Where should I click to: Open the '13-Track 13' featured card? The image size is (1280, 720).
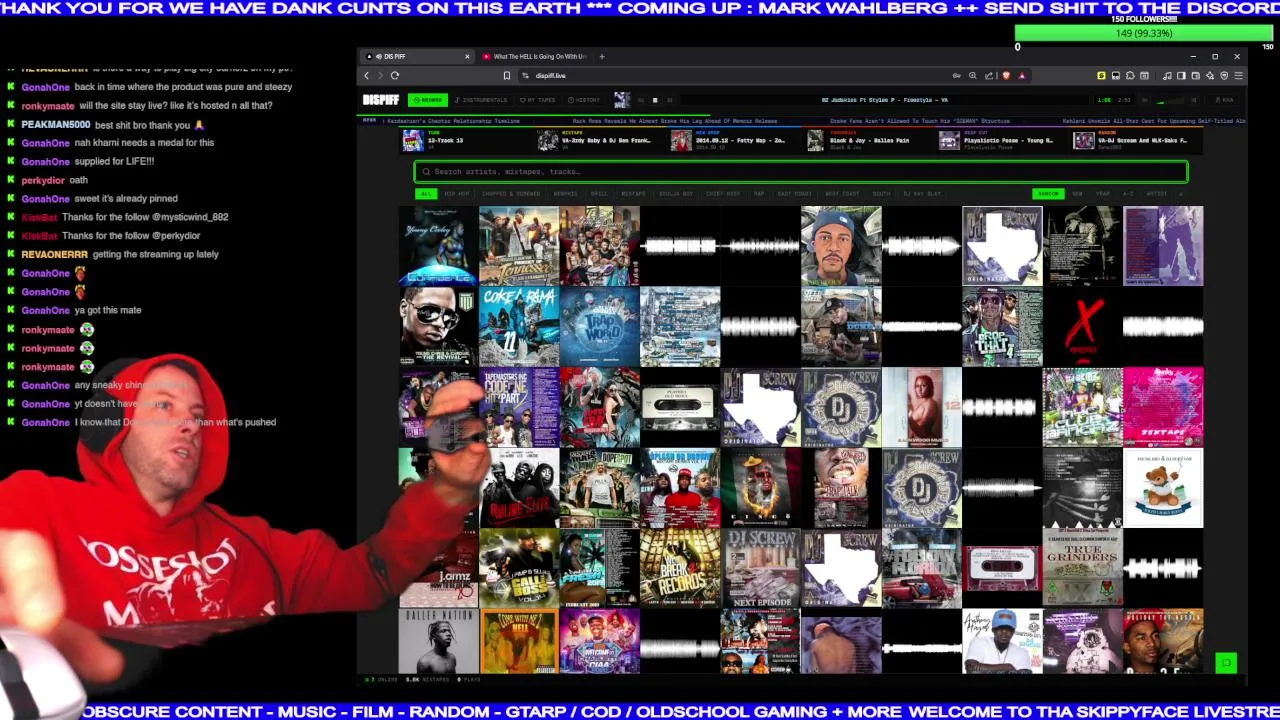(x=465, y=140)
